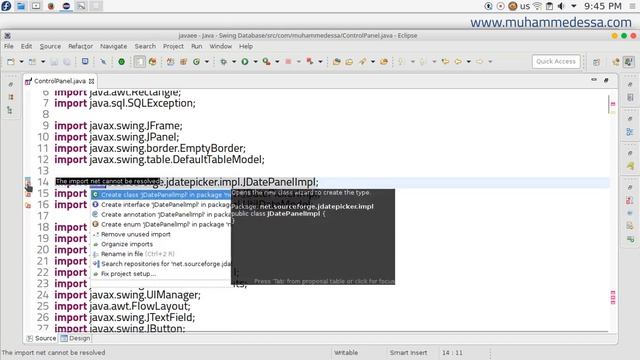Click the green Skip All Breakpoints icon
Viewport: 640px width, 360px height.
[122, 62]
